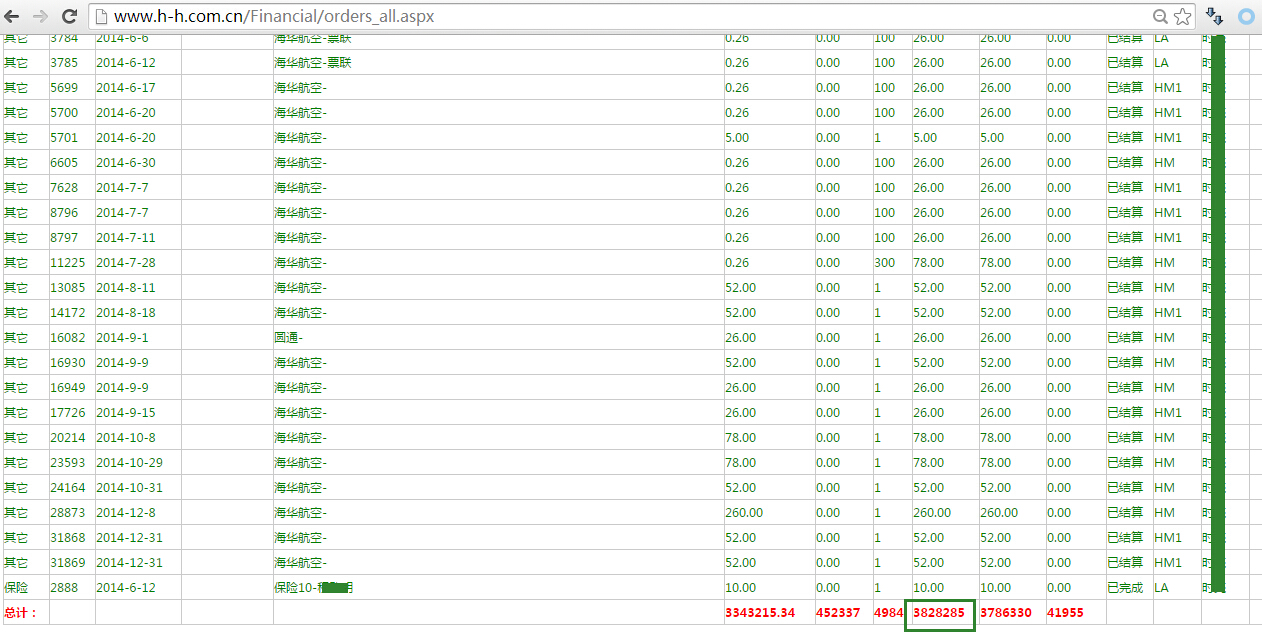Screen dimensions: 1262x639
Task: Click the date 2014-10-8
Action: [x=126, y=437]
